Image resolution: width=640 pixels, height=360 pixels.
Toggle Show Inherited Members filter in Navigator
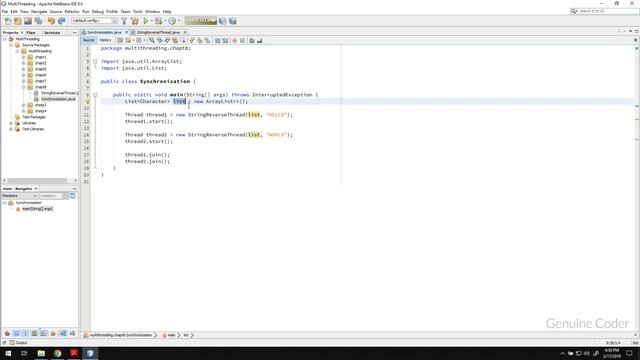tap(7, 333)
